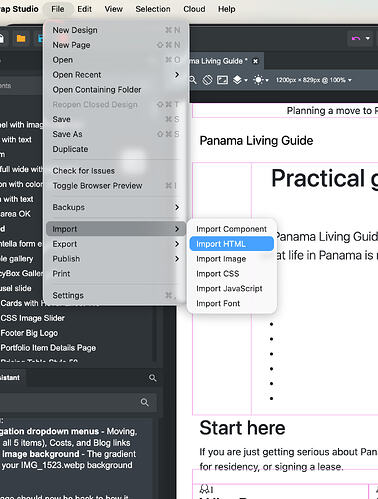
Task: Select the carousel slide component row
Action: [16, 288]
